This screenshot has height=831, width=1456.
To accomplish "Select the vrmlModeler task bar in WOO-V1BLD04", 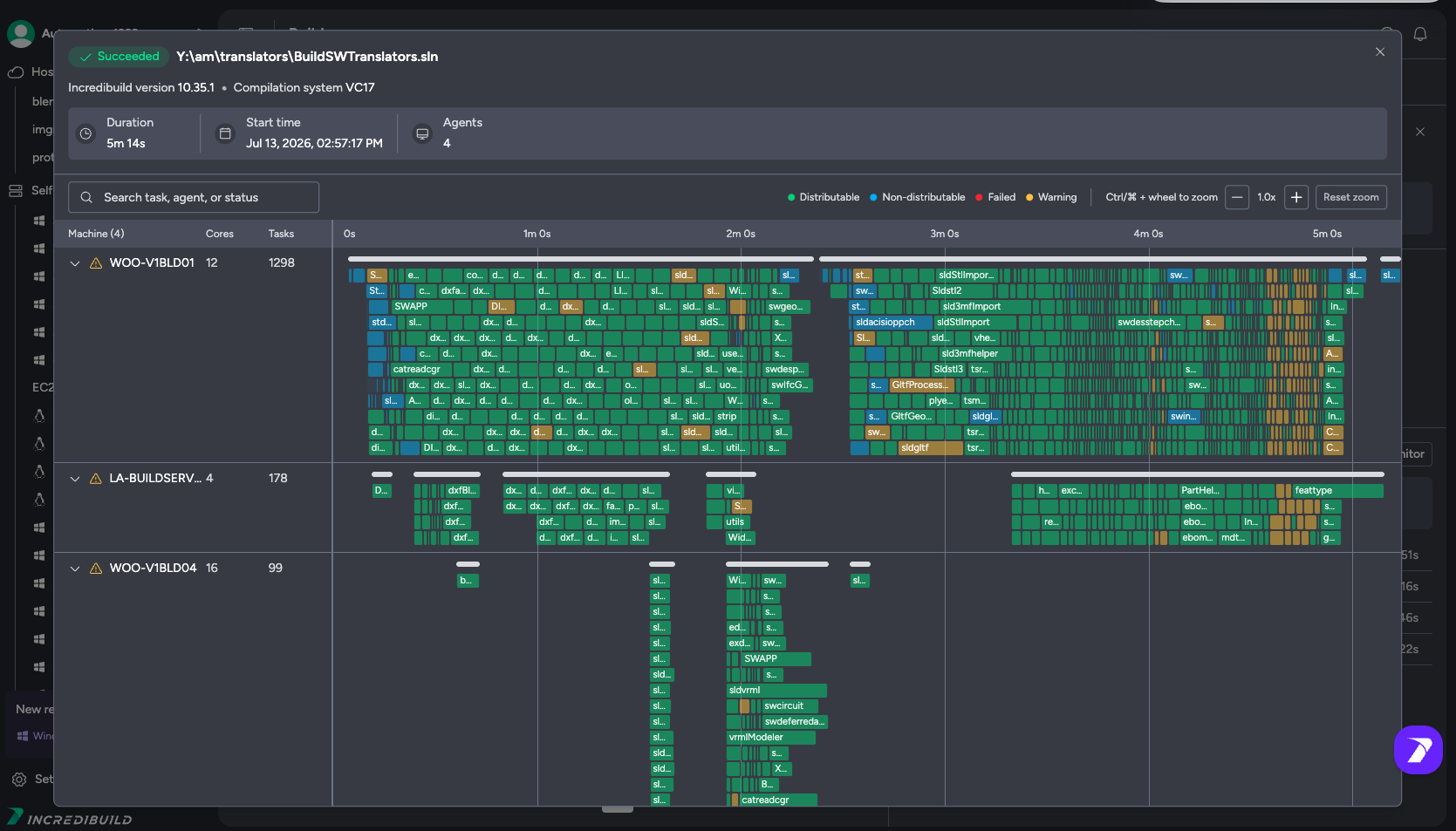I will click(771, 738).
